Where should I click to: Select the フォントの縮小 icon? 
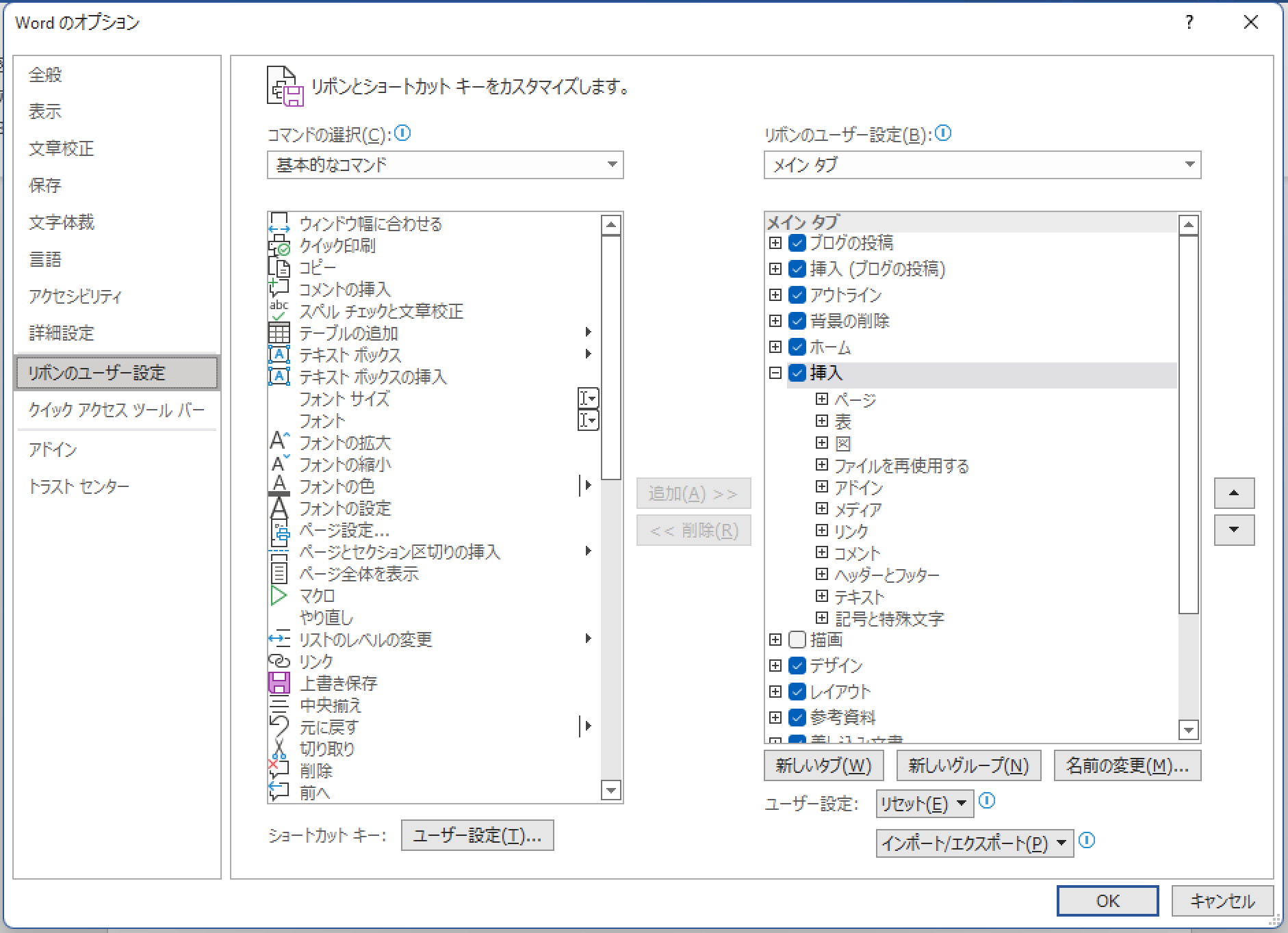coord(279,464)
